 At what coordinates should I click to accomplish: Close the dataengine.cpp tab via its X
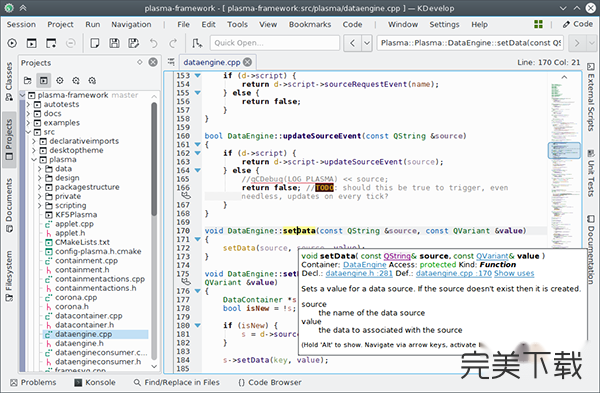(x=248, y=62)
